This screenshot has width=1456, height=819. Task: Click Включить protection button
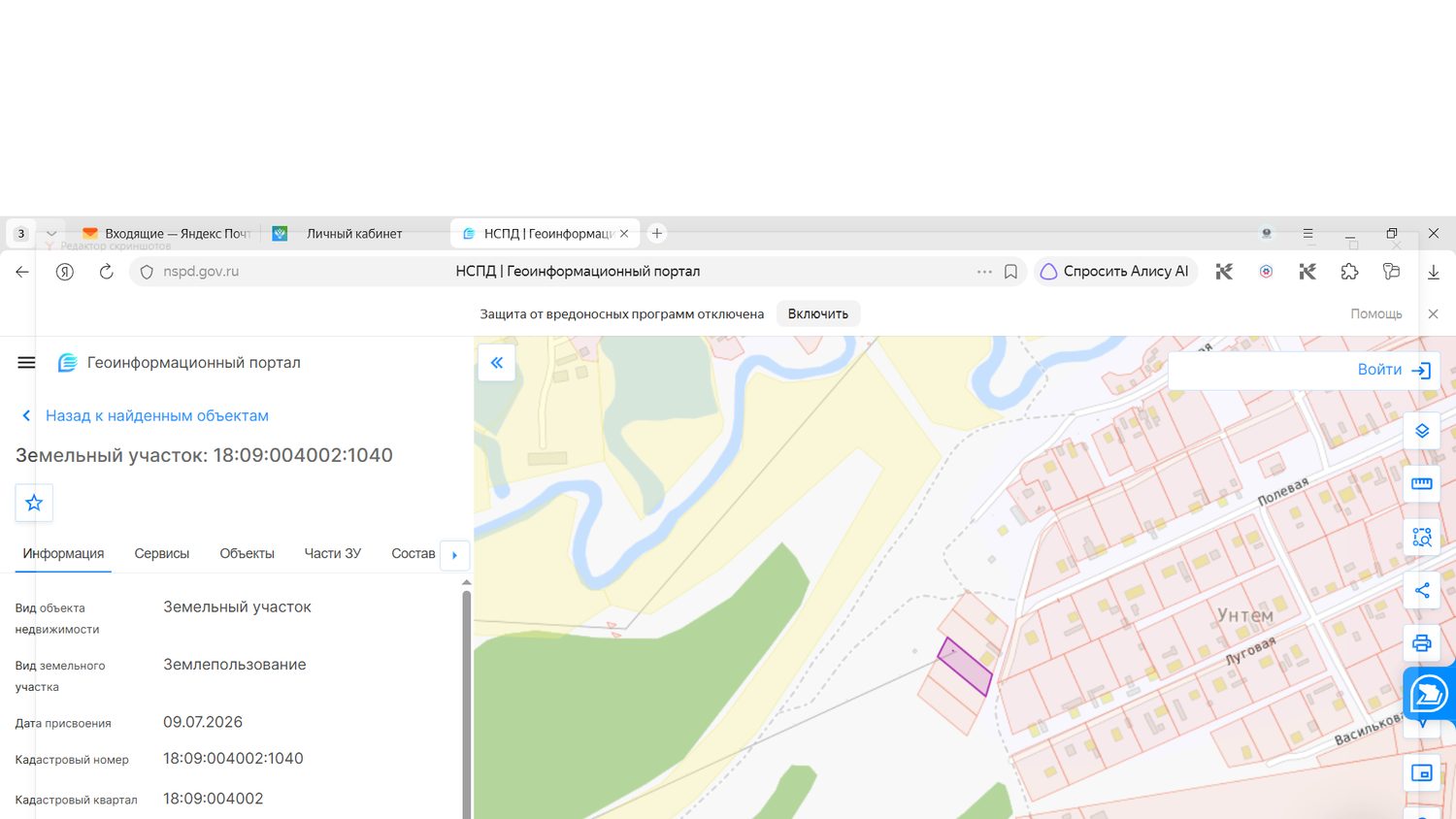818,313
